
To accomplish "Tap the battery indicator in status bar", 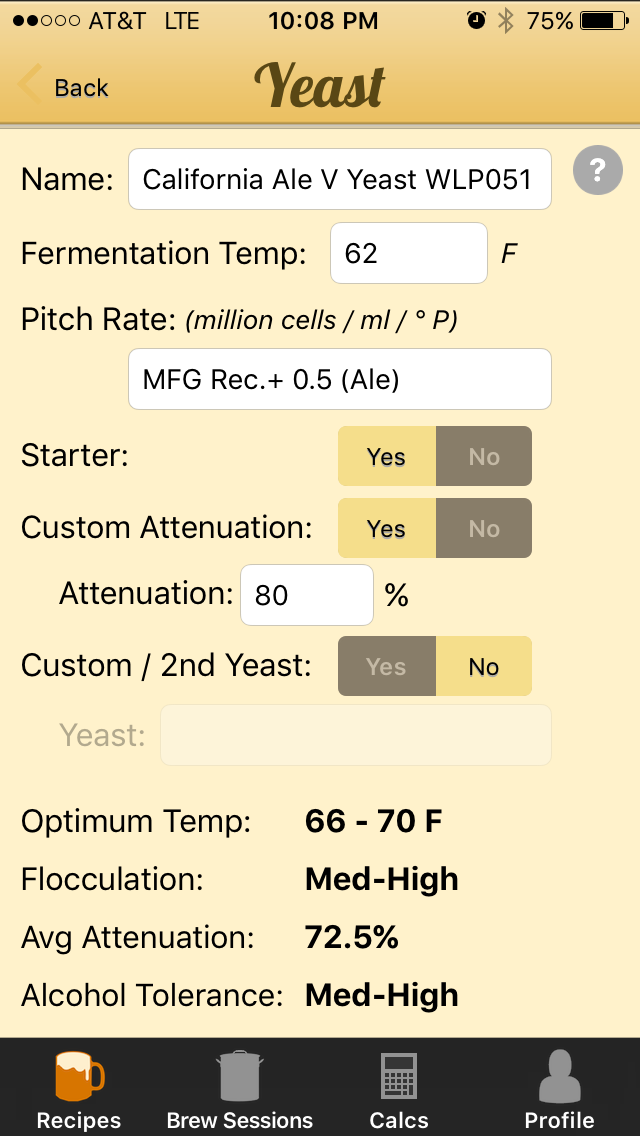I will click(x=604, y=21).
